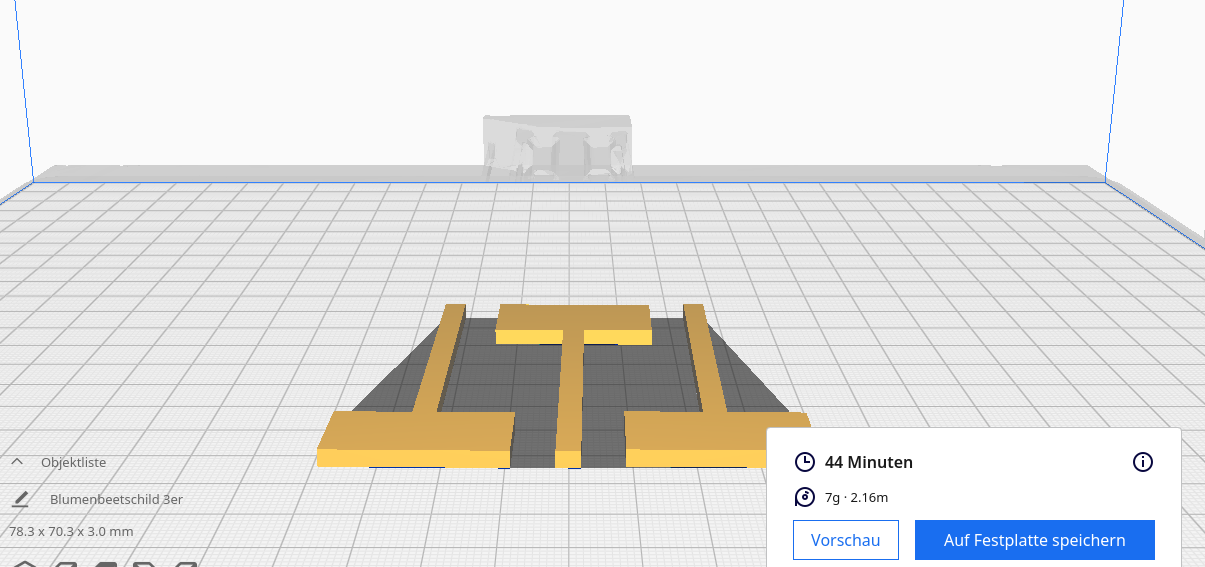Click the 7g · 2.16m material usage text
The width and height of the screenshot is (1205, 567).
point(857,497)
